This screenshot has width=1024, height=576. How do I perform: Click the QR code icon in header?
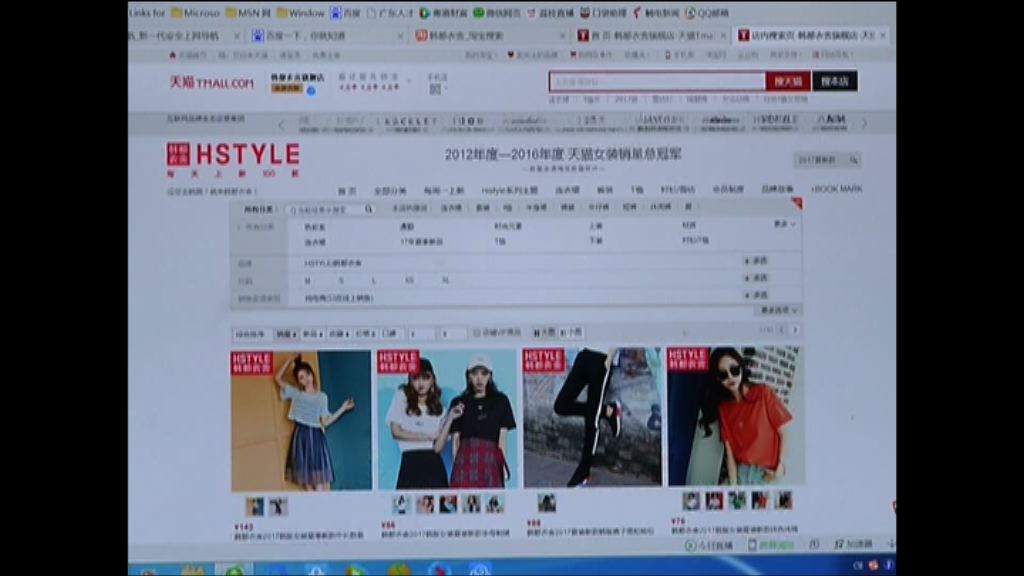click(x=436, y=88)
